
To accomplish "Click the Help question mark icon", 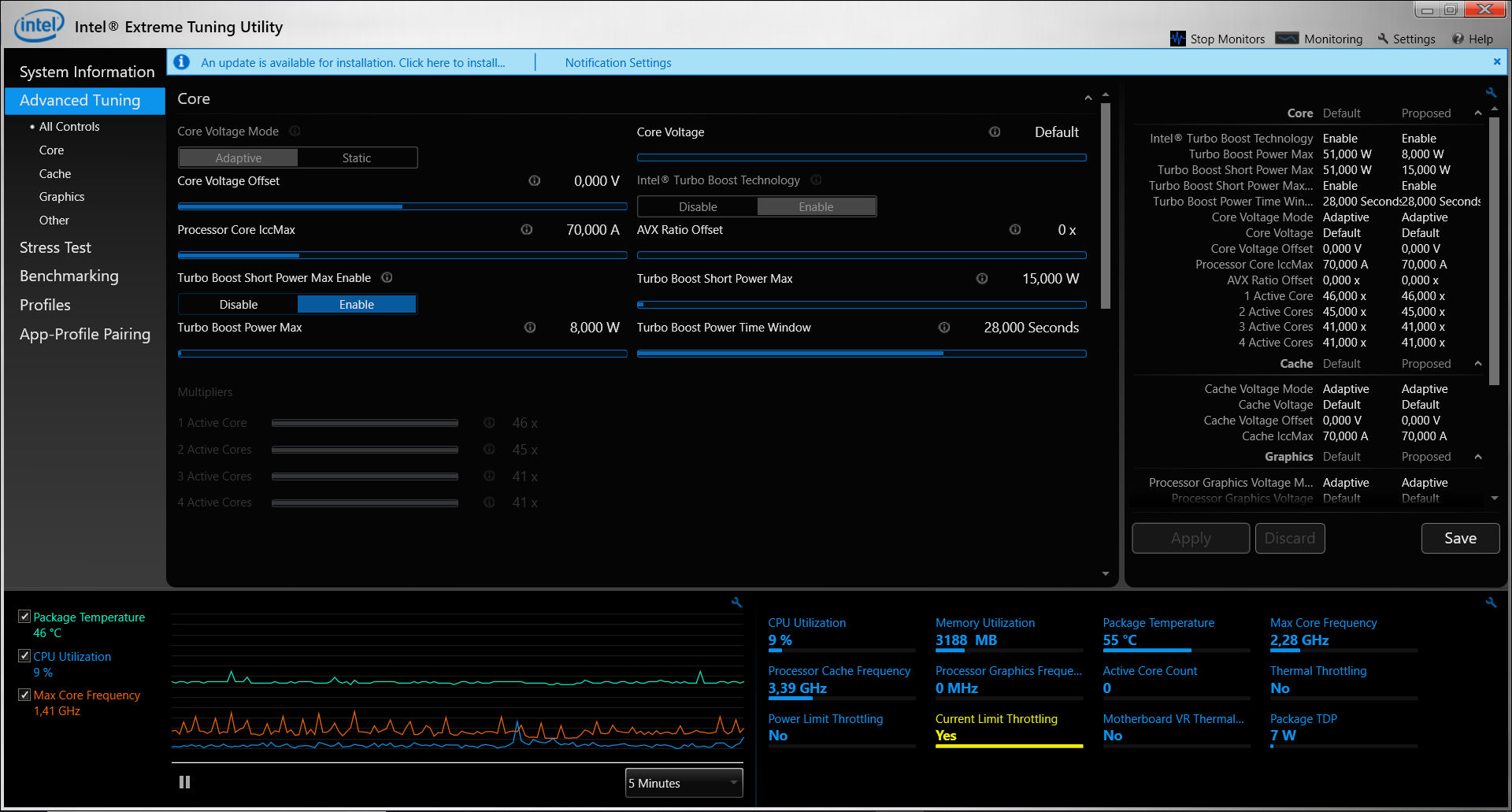I will (x=1458, y=39).
